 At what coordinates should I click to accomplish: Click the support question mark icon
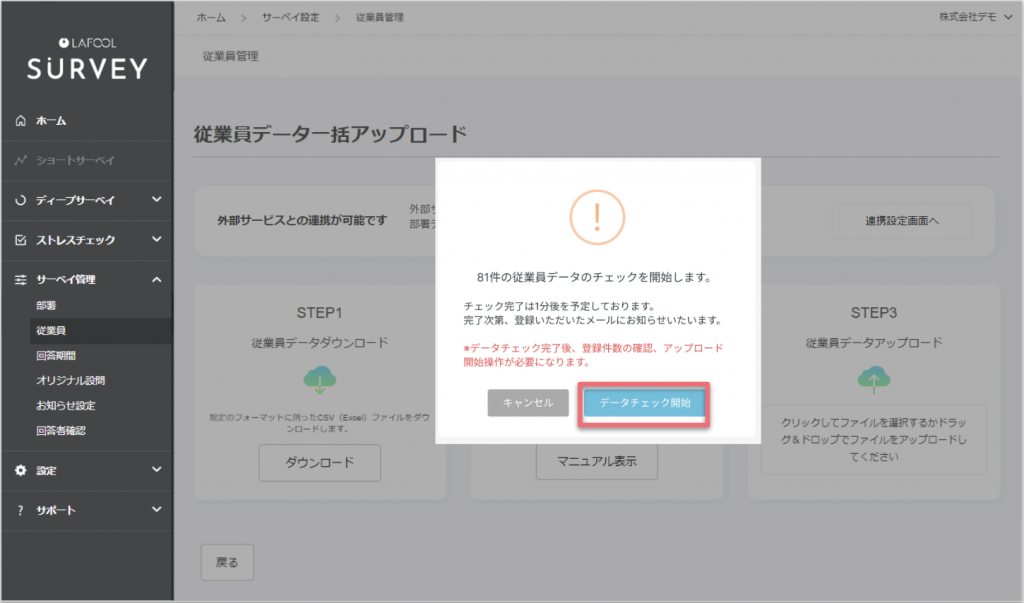click(20, 510)
